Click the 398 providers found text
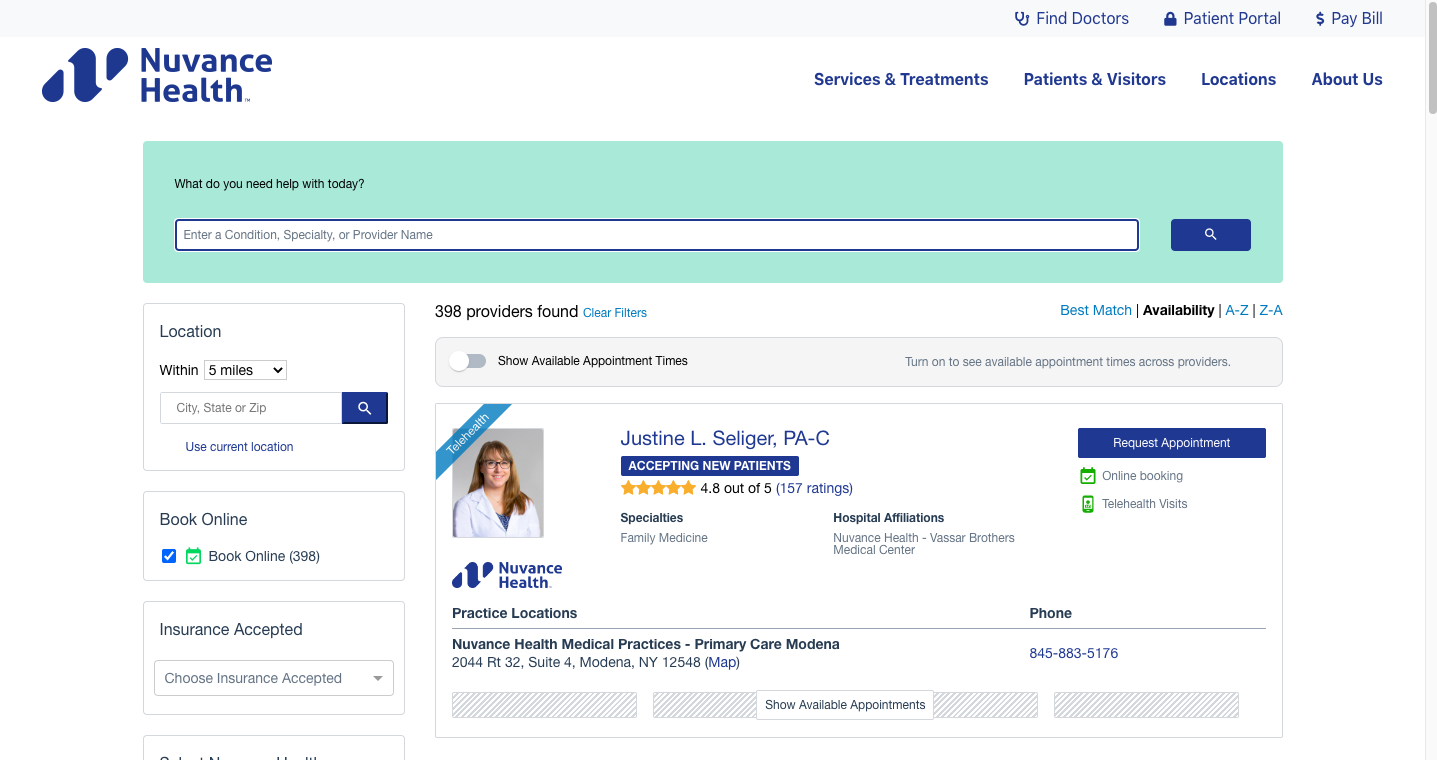1437x760 pixels. click(x=507, y=311)
